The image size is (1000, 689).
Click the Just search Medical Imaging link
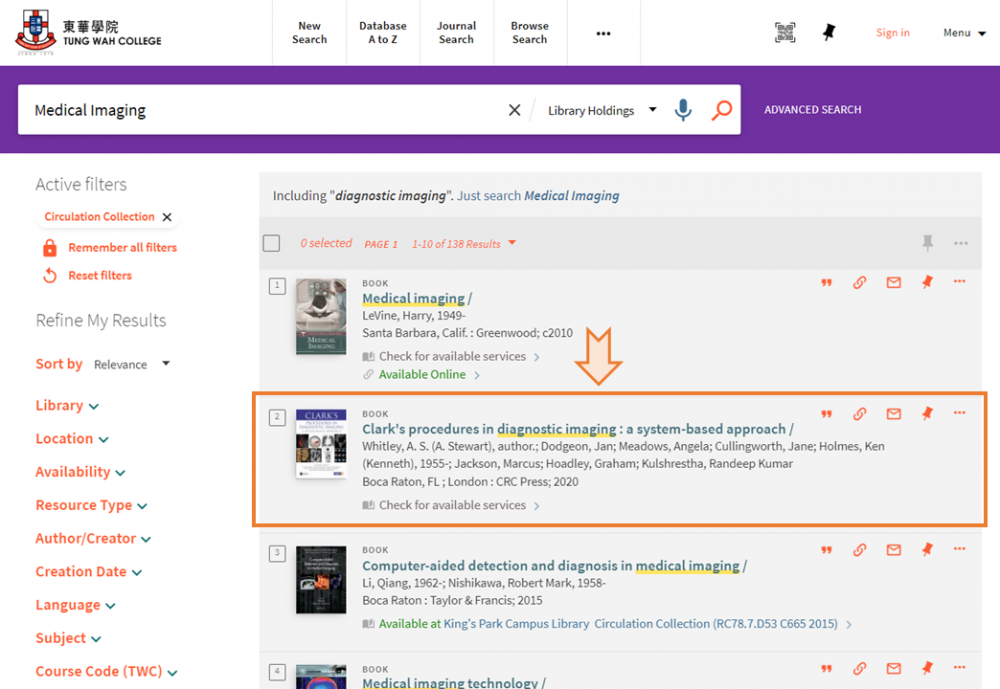[x=538, y=196]
